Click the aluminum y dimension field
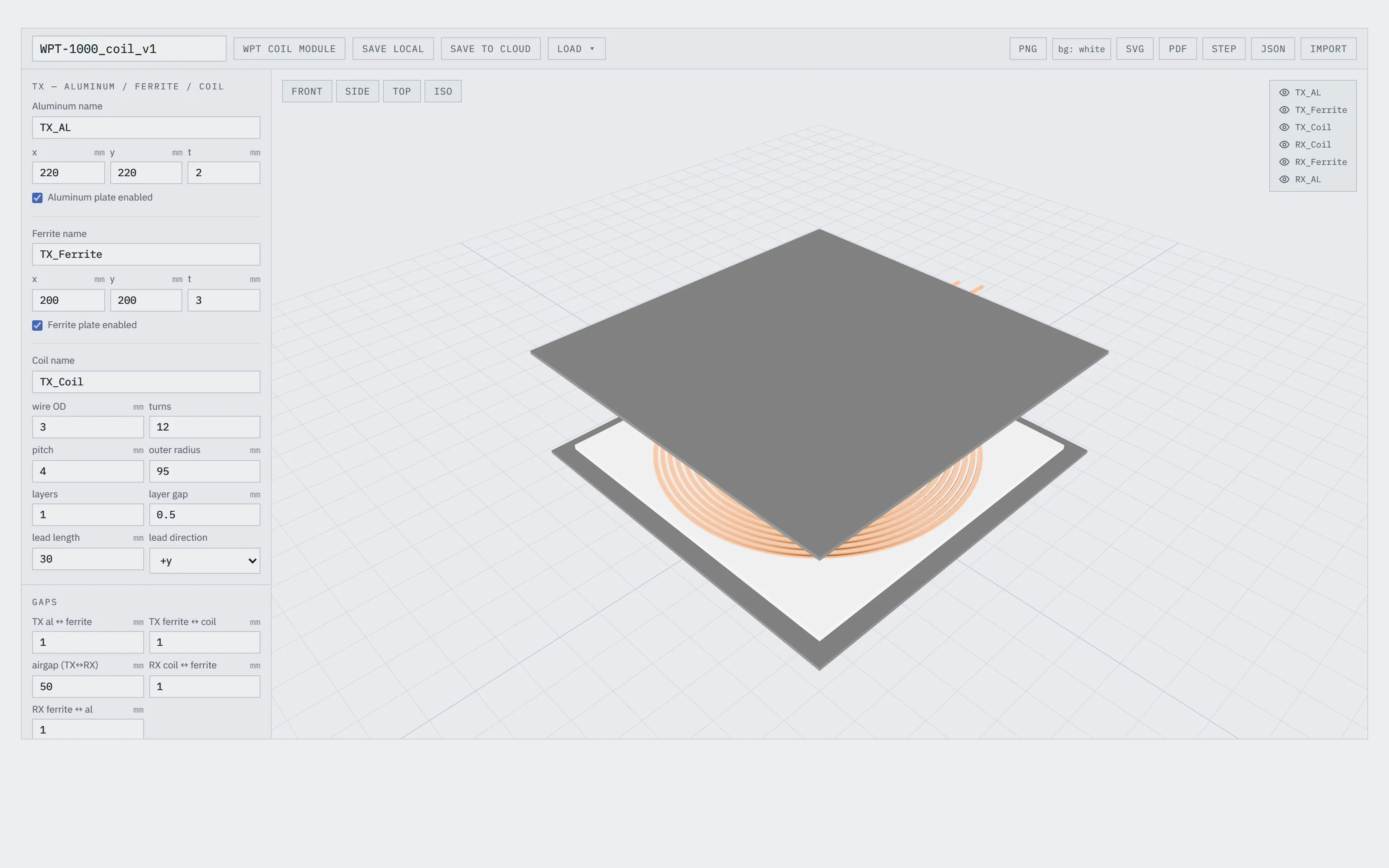Viewport: 1389px width, 868px height. click(x=146, y=173)
